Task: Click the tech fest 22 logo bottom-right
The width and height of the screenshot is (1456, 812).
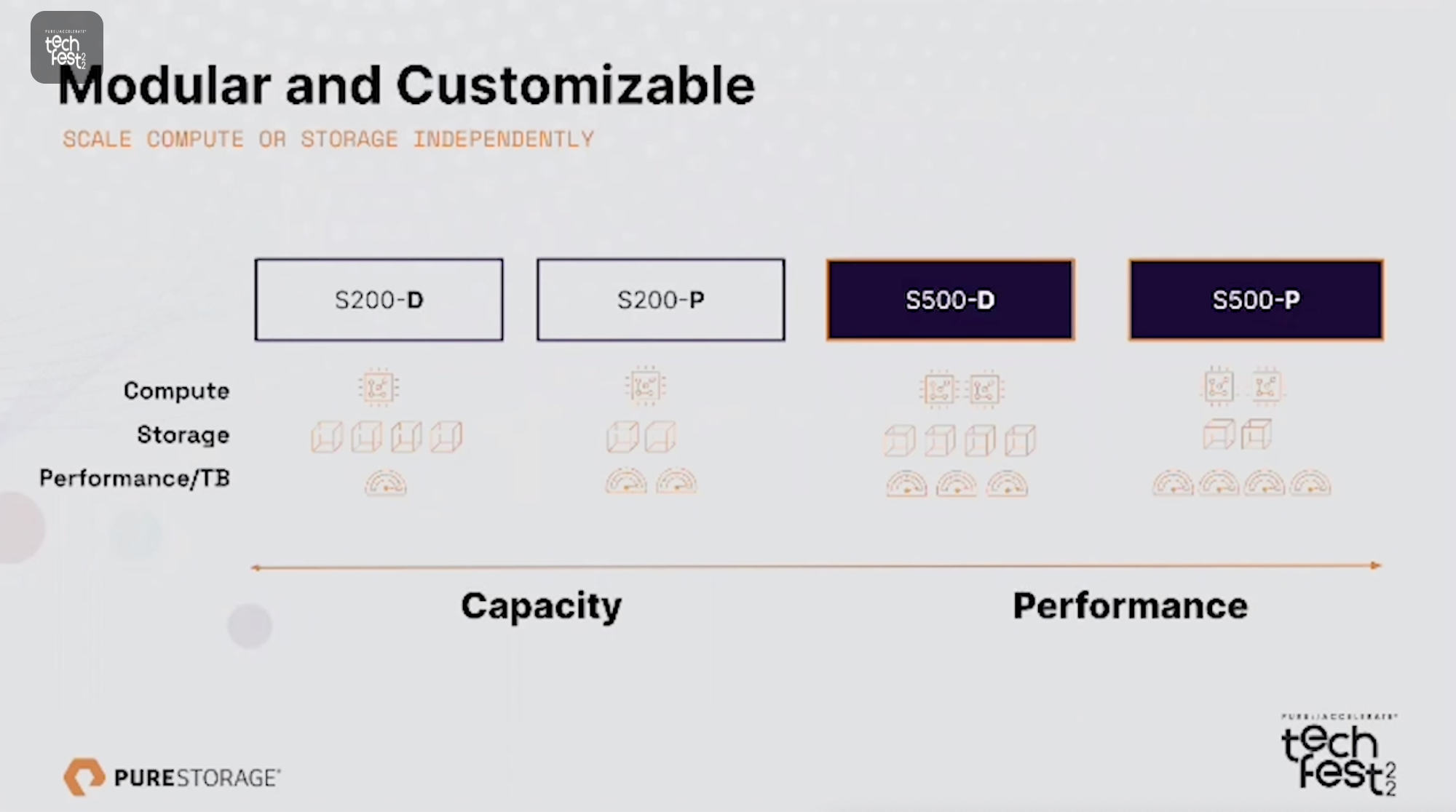Action: pos(1339,755)
